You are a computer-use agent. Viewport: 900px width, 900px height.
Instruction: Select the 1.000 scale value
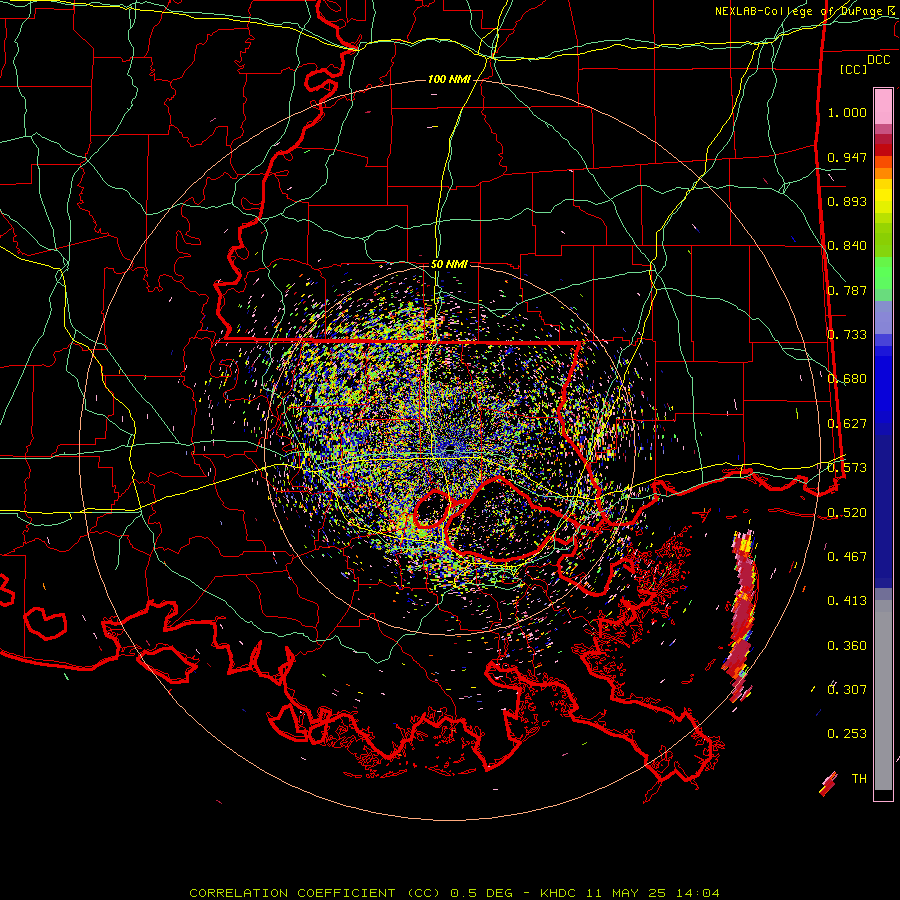tap(847, 112)
